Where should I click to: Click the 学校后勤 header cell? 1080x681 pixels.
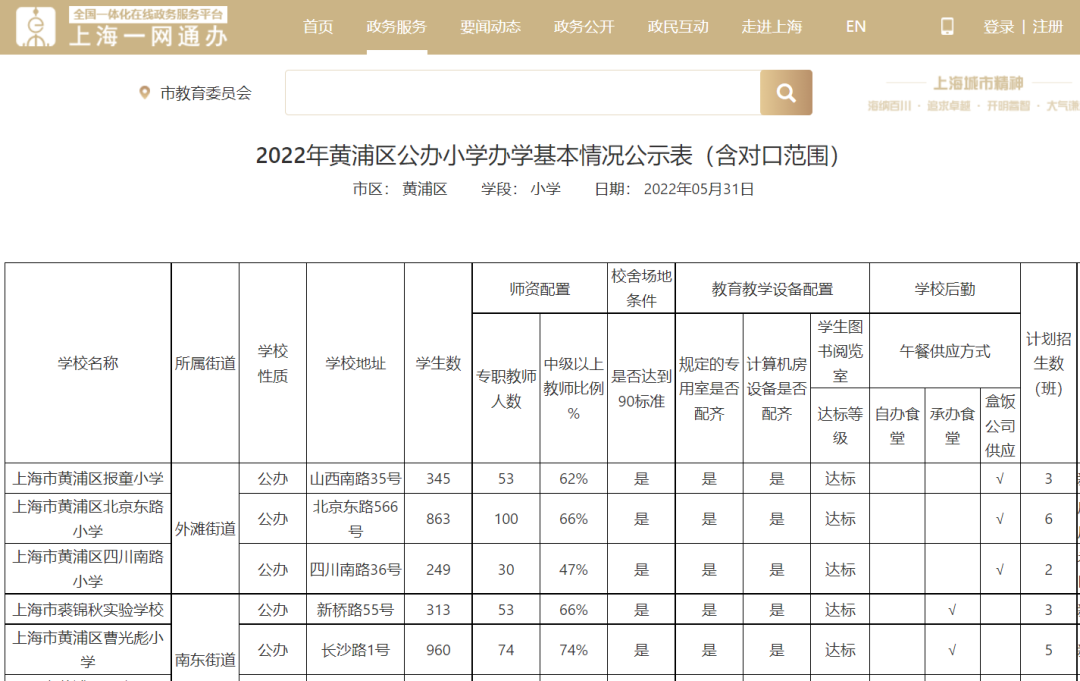coord(944,289)
